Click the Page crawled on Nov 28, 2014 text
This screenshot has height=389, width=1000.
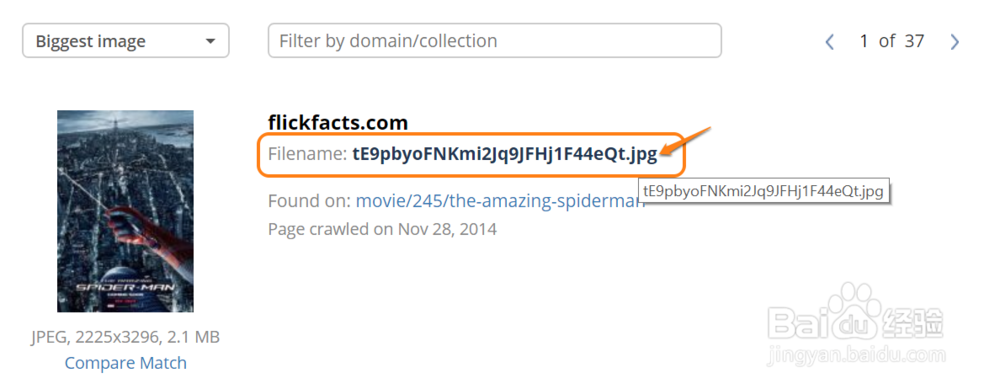point(382,228)
